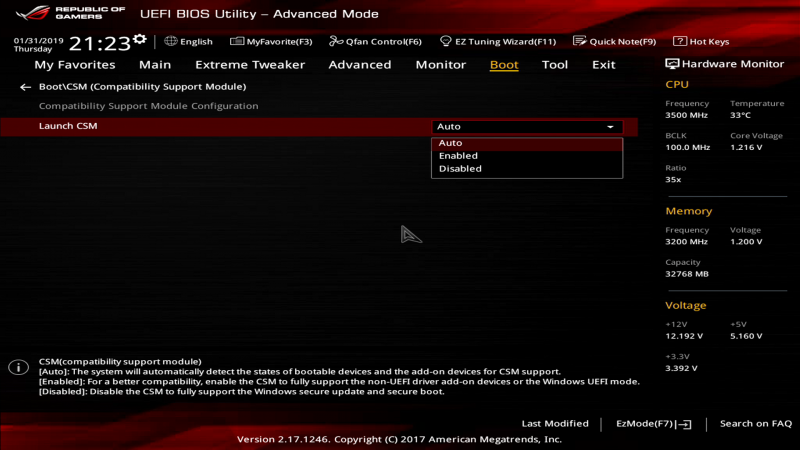Click the +12V reading 12.192 V

684,336
